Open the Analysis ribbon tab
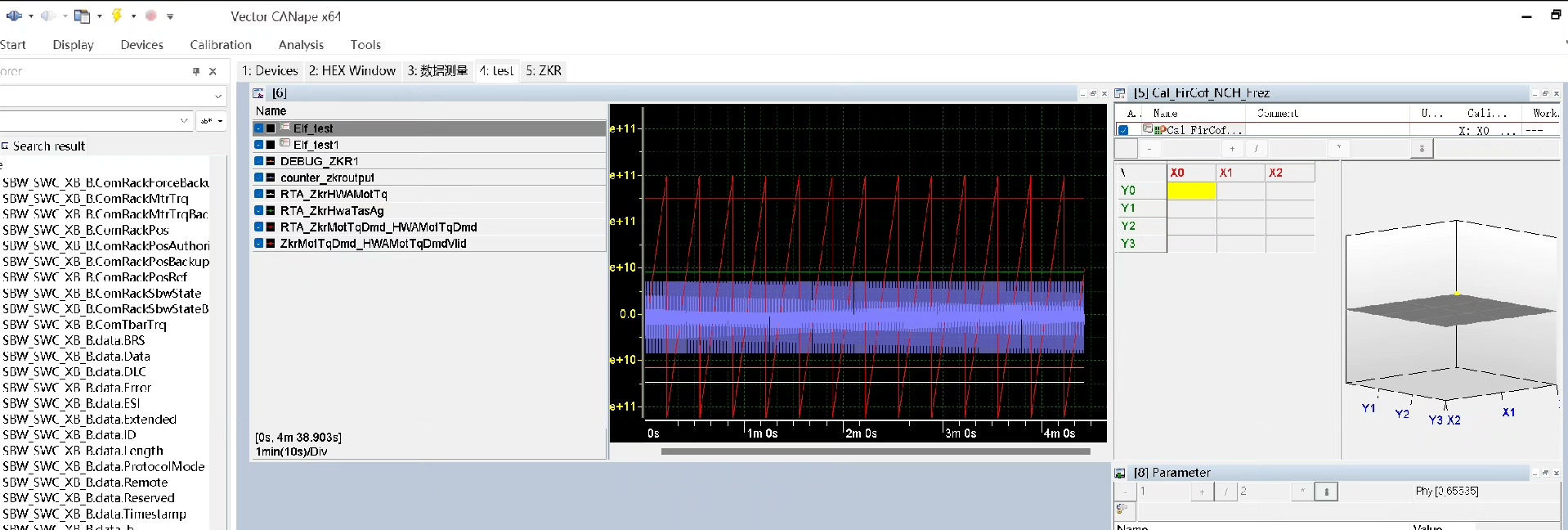Viewport: 1568px width, 530px height. tap(301, 45)
